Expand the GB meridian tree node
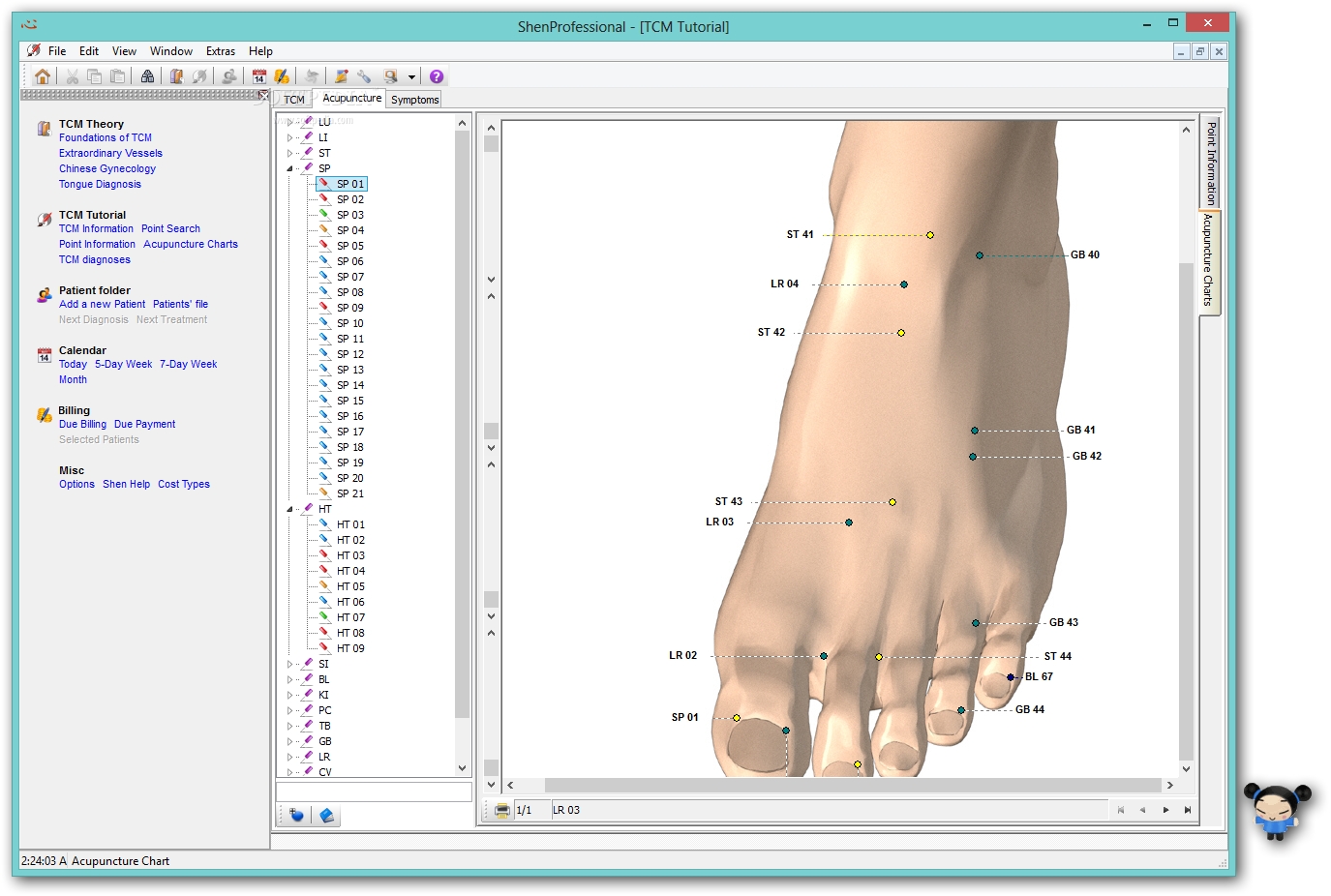The width and height of the screenshot is (1331, 896). (x=289, y=741)
